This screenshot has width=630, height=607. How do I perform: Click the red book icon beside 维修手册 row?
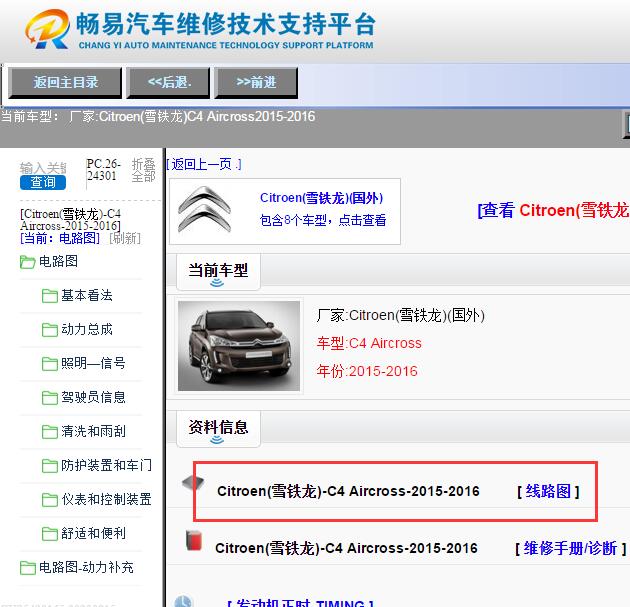click(x=194, y=540)
